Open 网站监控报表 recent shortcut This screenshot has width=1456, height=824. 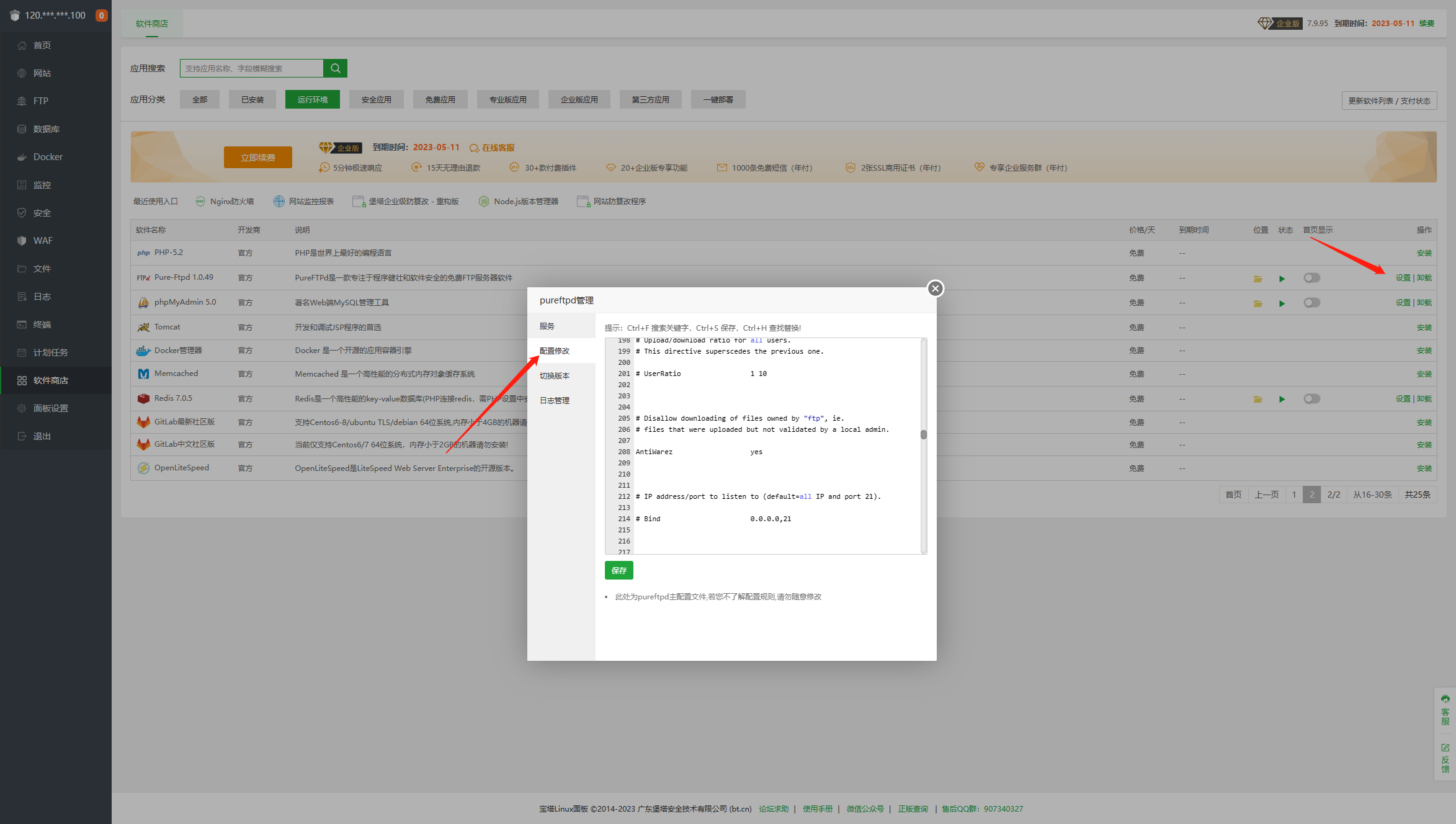pyautogui.click(x=304, y=201)
